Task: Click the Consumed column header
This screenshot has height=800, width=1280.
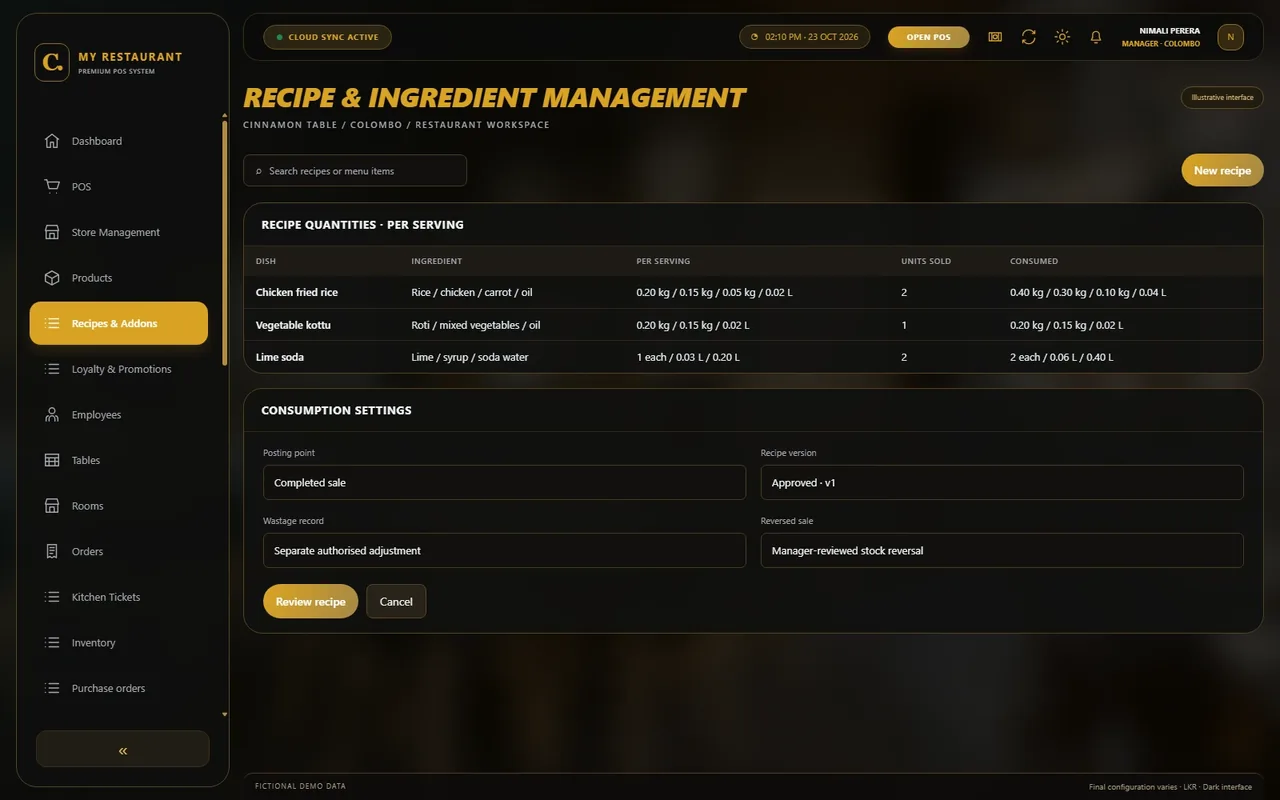Action: pyautogui.click(x=1034, y=261)
